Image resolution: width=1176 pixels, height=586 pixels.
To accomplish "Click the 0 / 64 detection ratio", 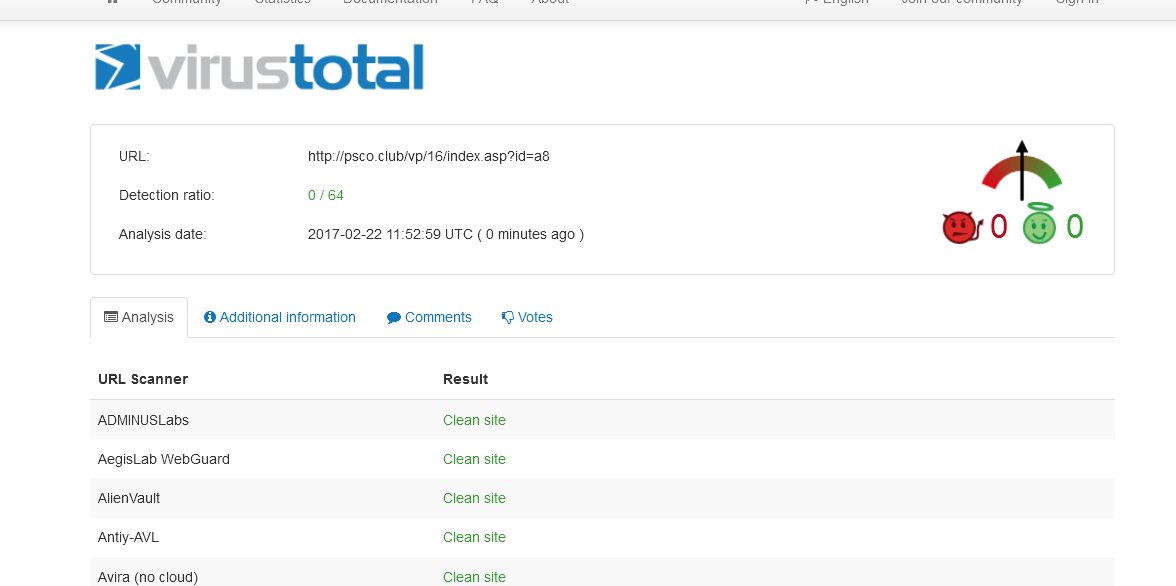I will [x=325, y=195].
